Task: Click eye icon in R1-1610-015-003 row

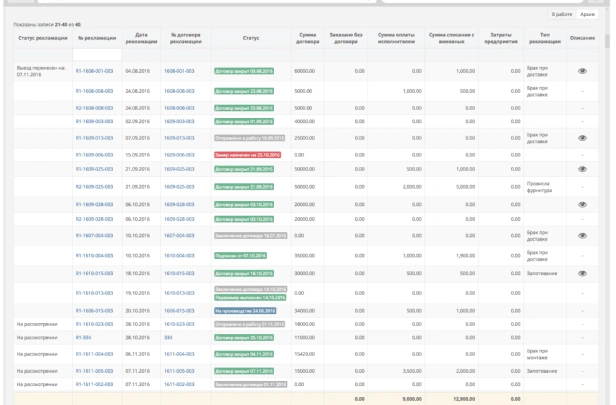Action: tap(582, 273)
